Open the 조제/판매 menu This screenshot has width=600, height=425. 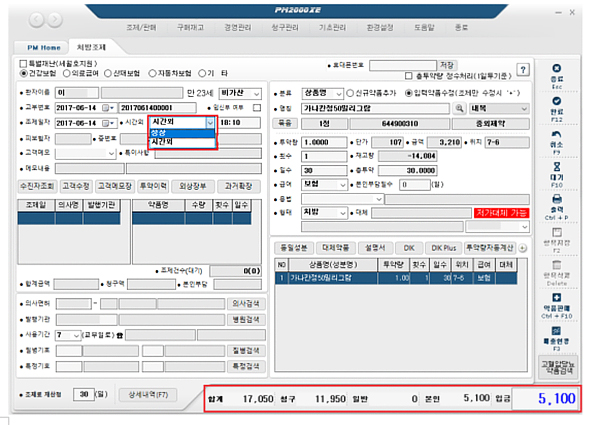pyautogui.click(x=141, y=28)
